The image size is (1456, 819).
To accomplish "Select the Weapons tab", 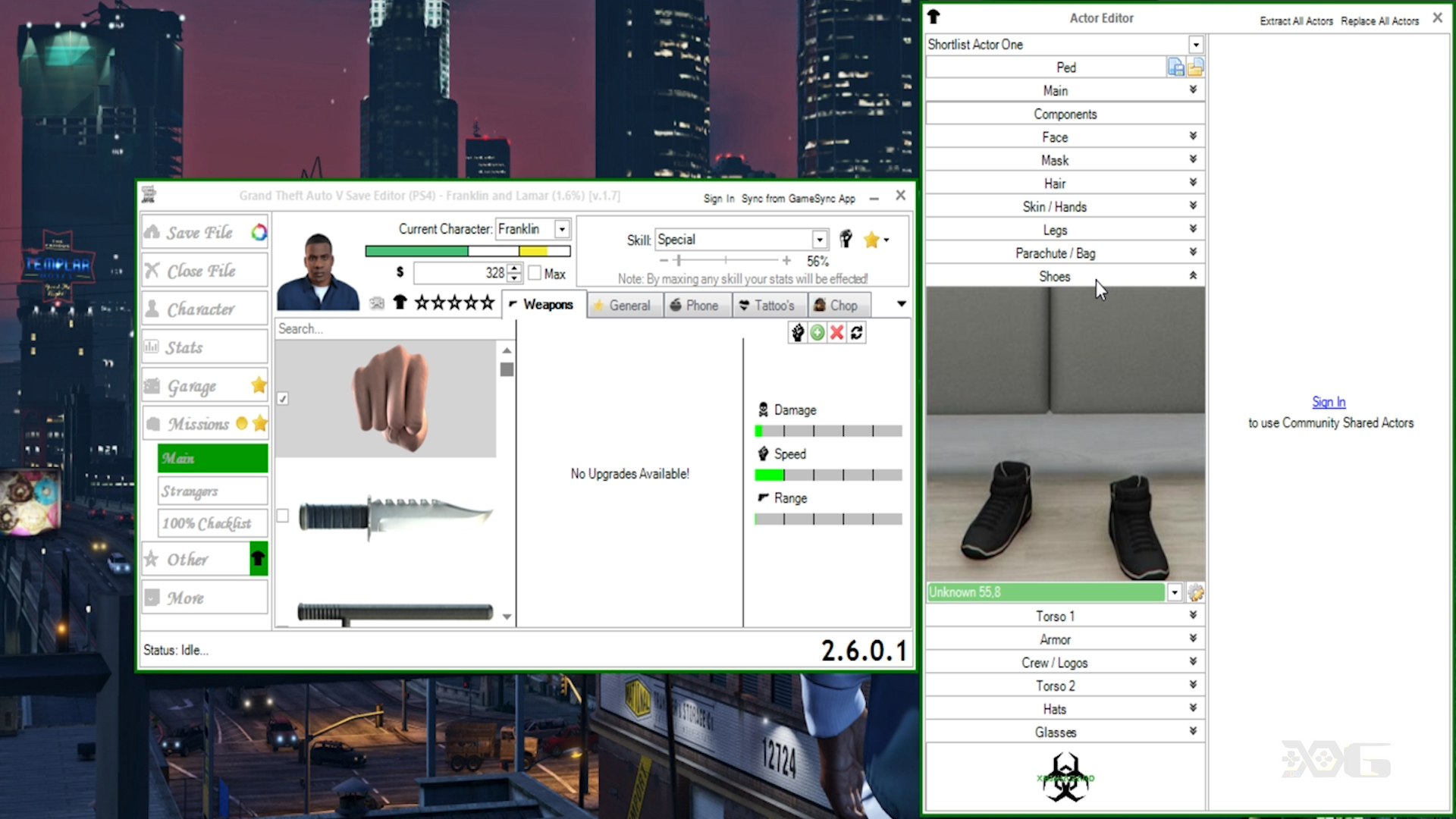I will point(548,304).
